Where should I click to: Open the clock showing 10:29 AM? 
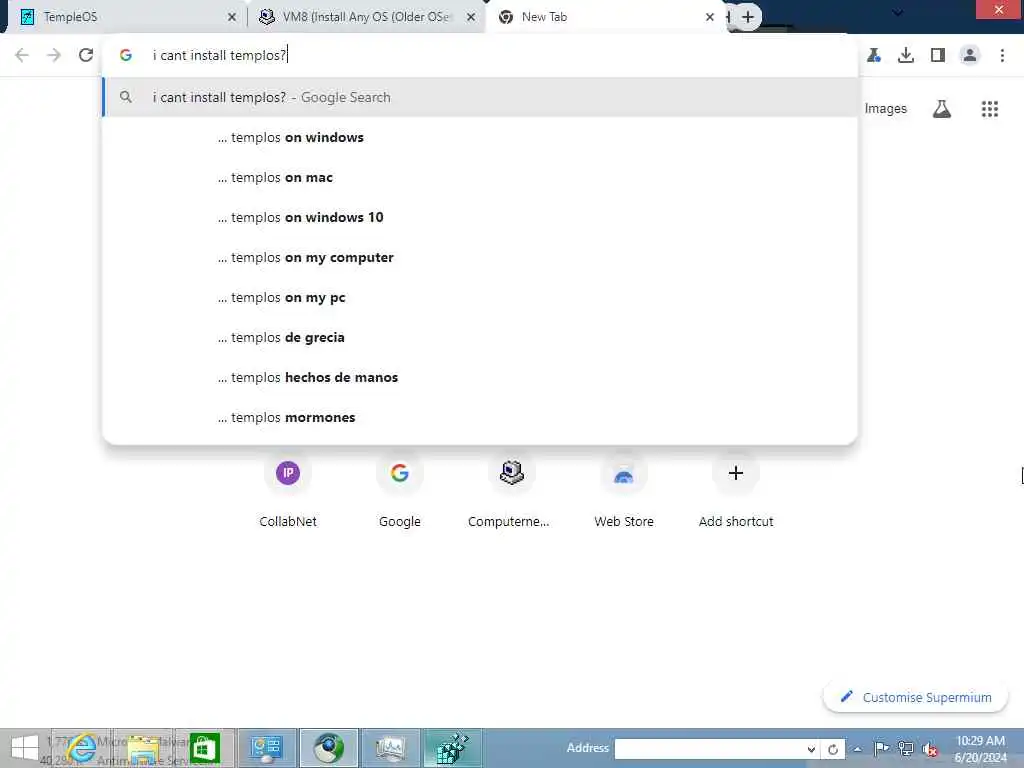tap(980, 749)
